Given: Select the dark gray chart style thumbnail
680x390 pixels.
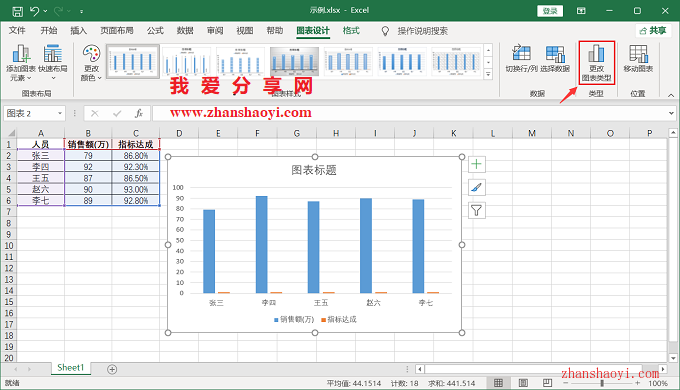Looking at the screenshot, I should coord(294,61).
